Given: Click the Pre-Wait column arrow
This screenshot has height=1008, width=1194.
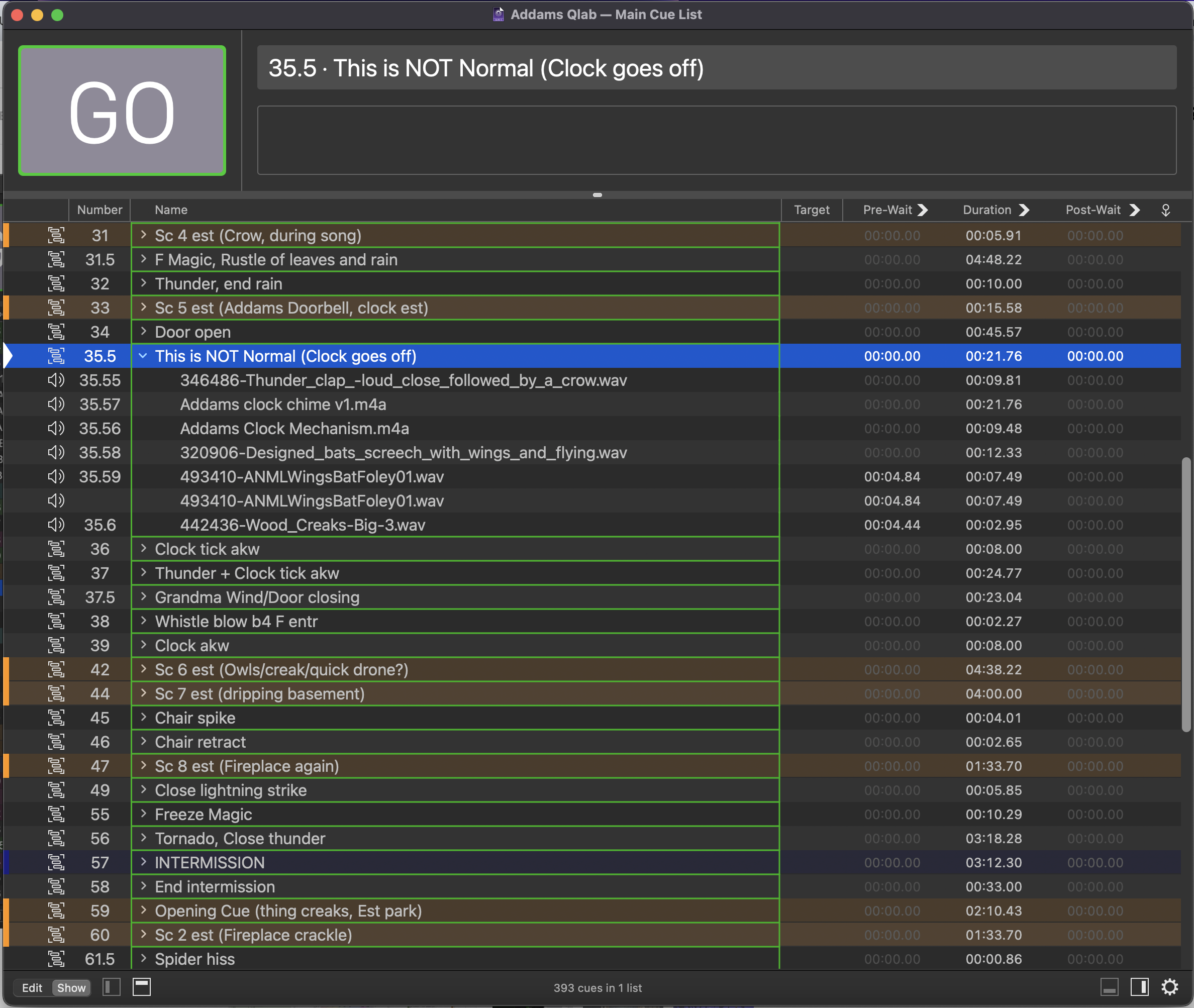Looking at the screenshot, I should click(x=923, y=210).
